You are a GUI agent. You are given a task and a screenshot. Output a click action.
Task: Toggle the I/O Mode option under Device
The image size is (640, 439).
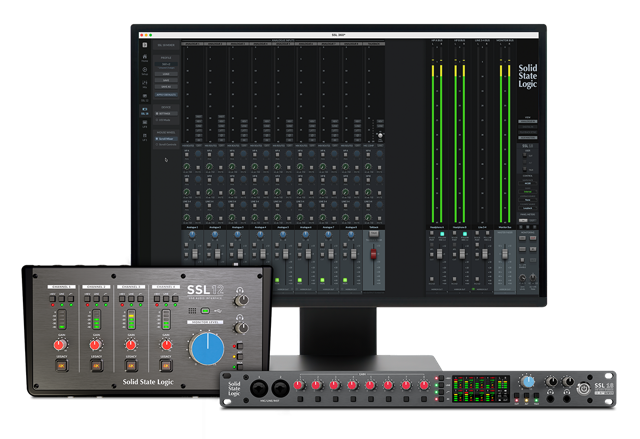click(163, 120)
